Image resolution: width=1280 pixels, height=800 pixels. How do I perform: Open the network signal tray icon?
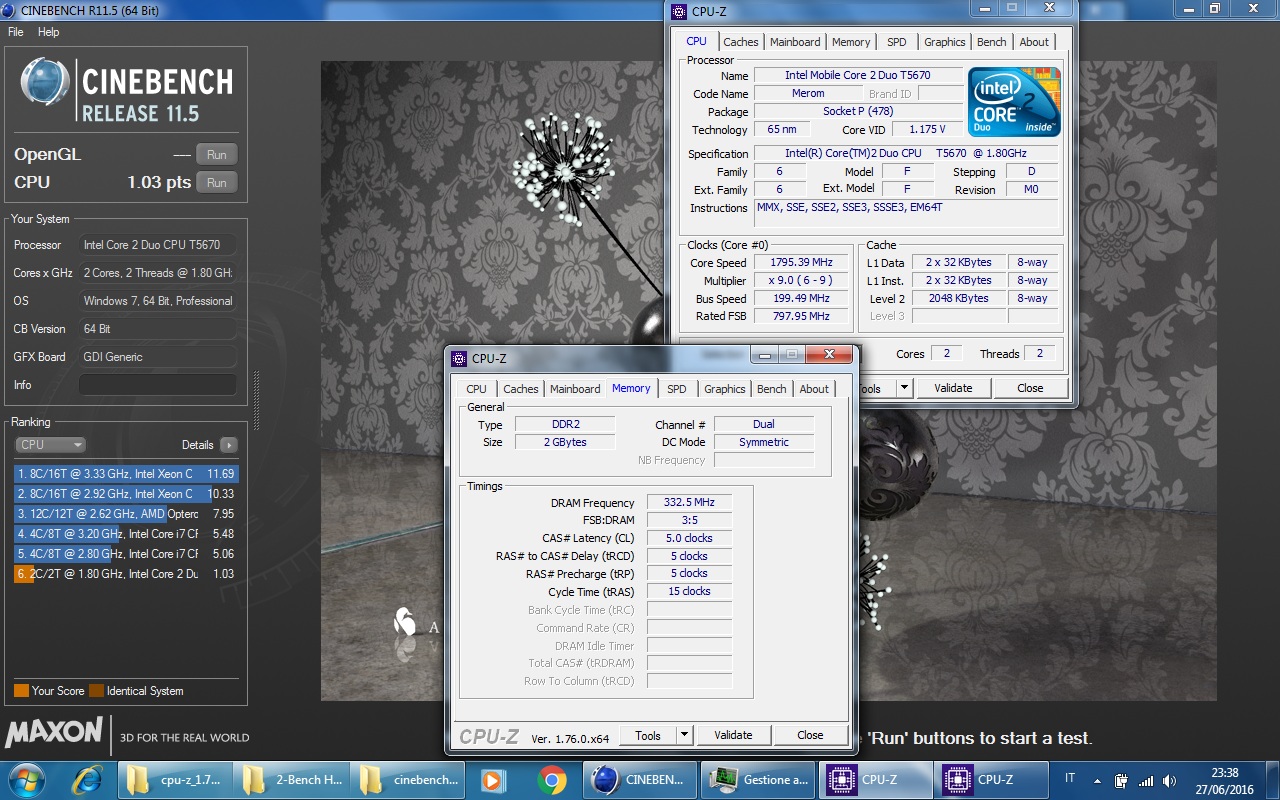1146,780
